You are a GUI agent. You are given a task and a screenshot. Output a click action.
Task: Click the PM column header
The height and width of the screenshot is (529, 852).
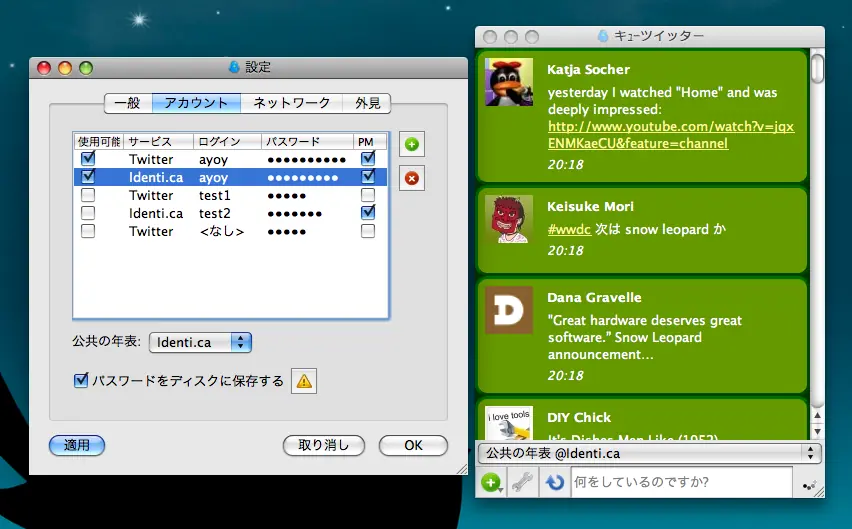coord(370,142)
